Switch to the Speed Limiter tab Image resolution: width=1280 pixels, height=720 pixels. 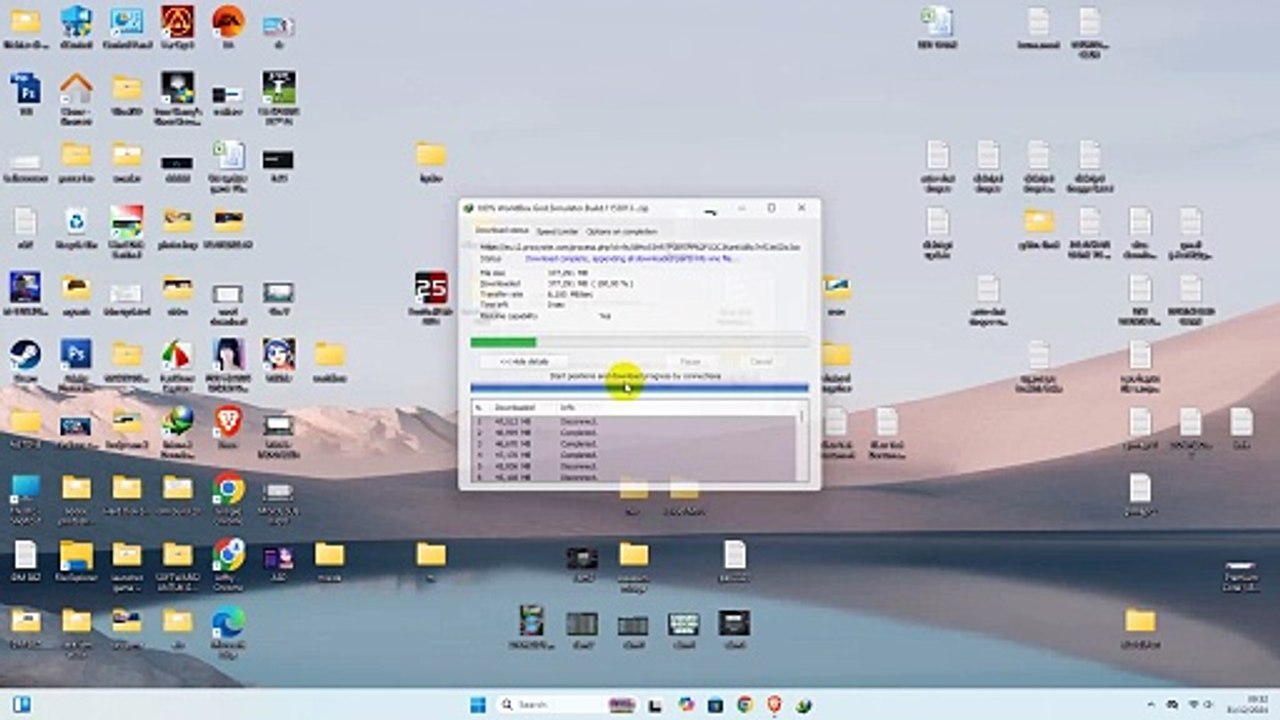[557, 232]
